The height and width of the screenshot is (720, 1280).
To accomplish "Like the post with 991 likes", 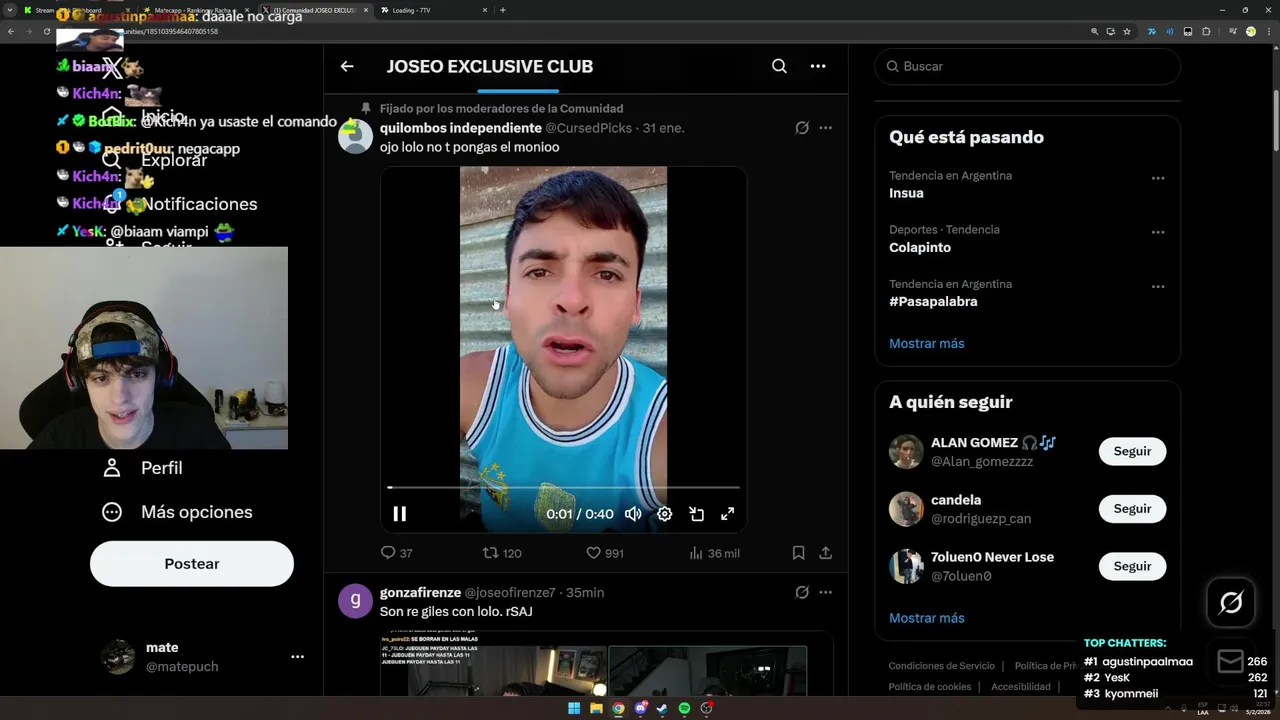I will pyautogui.click(x=604, y=553).
